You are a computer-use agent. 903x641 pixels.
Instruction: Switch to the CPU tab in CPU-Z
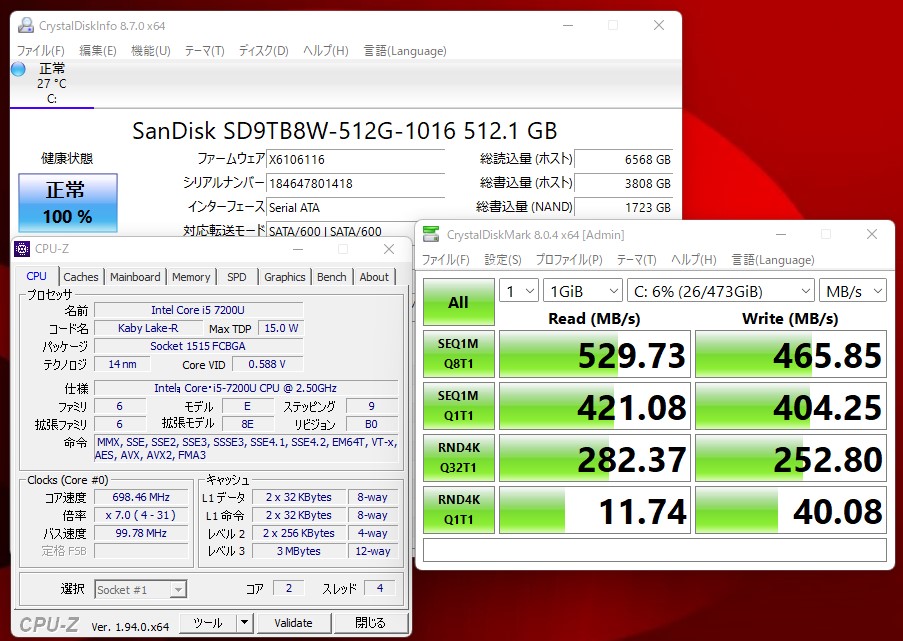(36, 276)
